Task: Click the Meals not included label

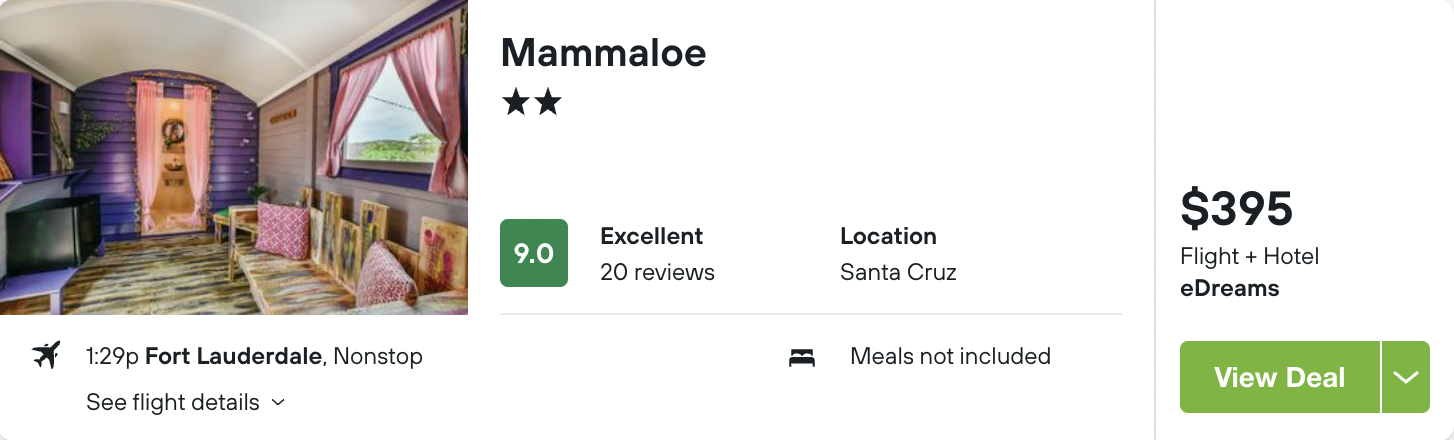Action: 950,356
